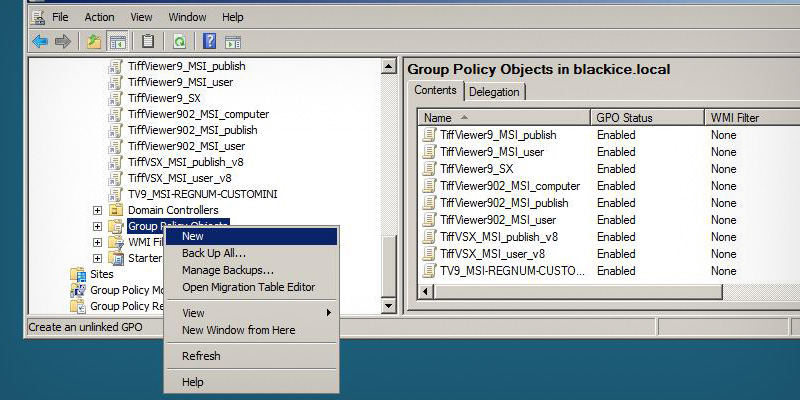Click the Show/Hide Action Pane icon
This screenshot has height=400, width=800.
pos(233,41)
